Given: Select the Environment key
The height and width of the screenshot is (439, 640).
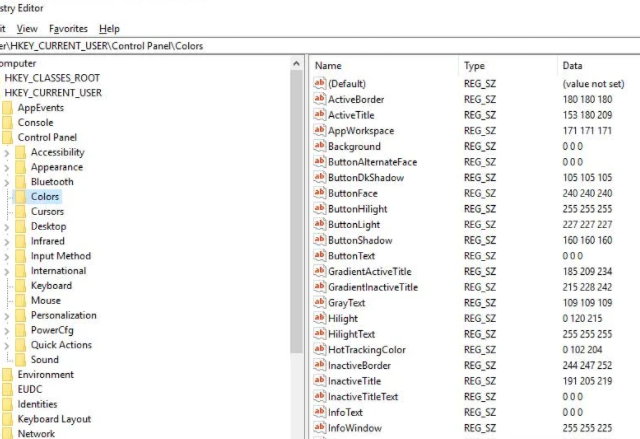Looking at the screenshot, I should click(x=46, y=374).
